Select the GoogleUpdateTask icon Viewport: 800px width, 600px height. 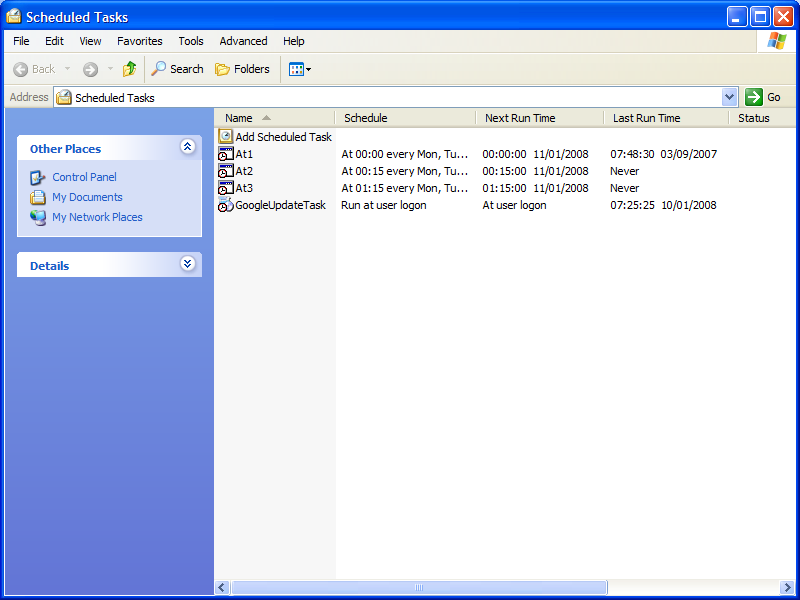[226, 205]
